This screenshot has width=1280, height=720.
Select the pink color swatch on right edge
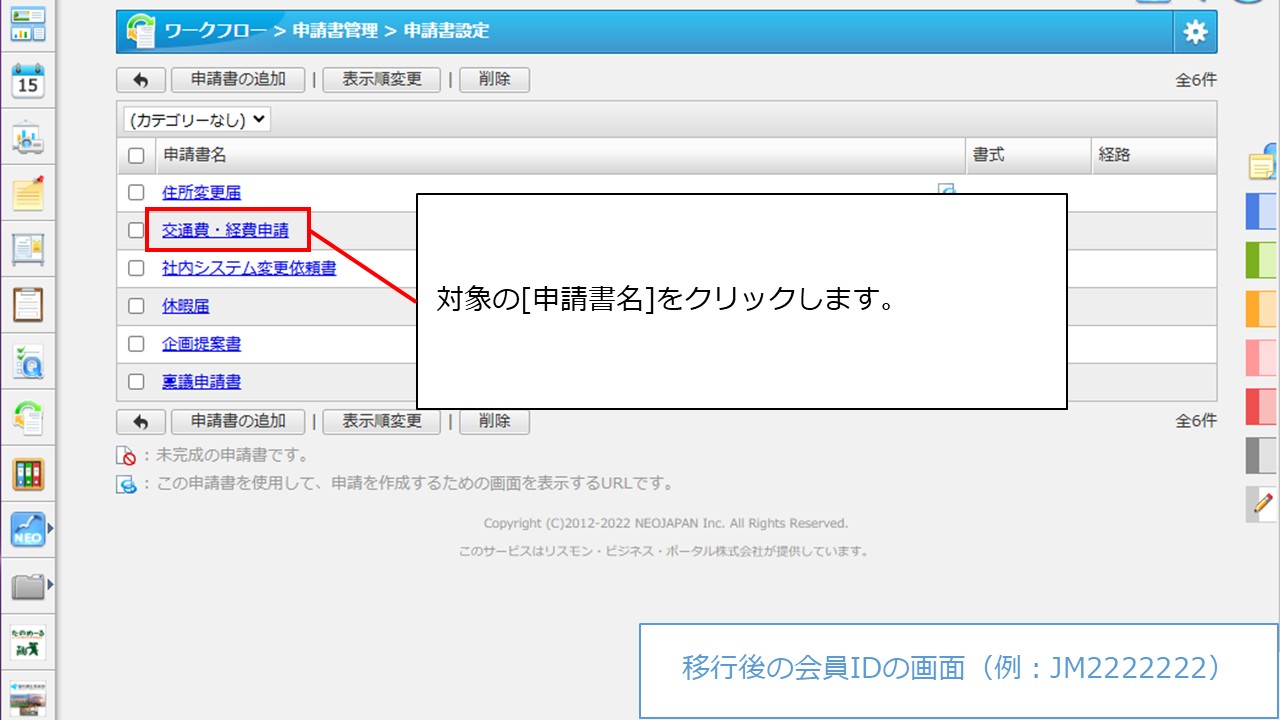coord(1263,358)
